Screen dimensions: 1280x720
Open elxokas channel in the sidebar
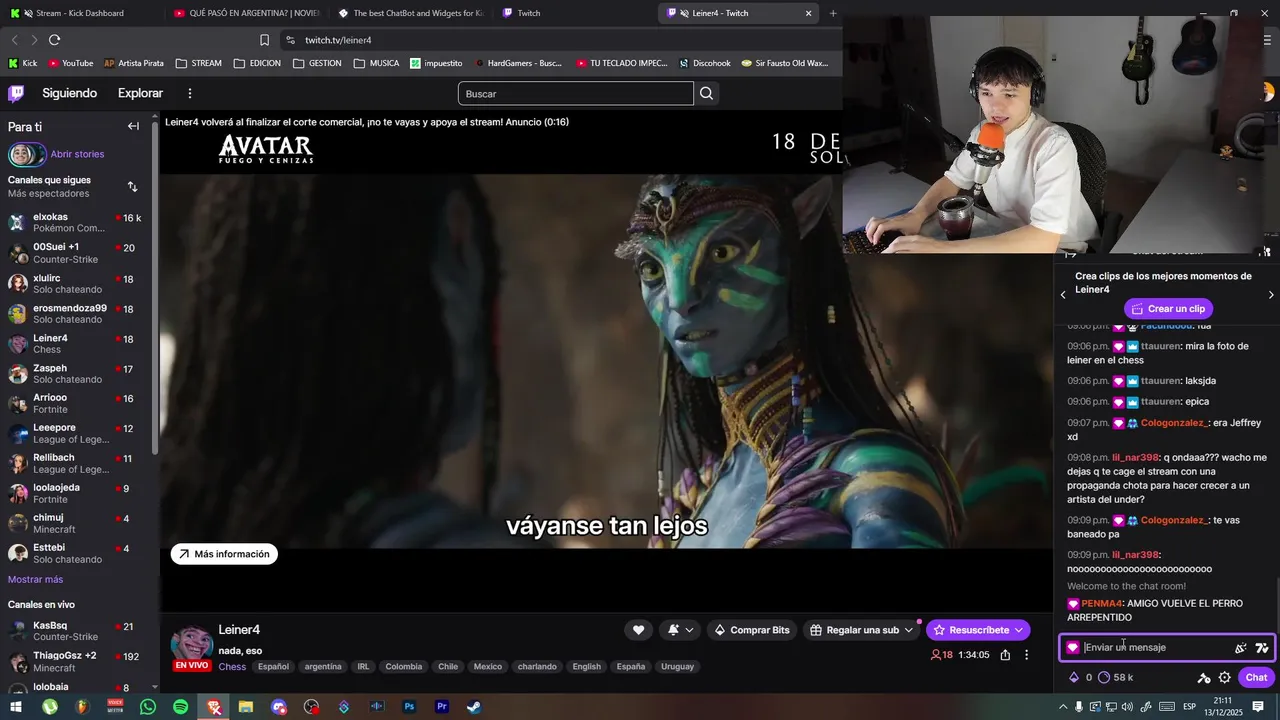tap(76, 222)
